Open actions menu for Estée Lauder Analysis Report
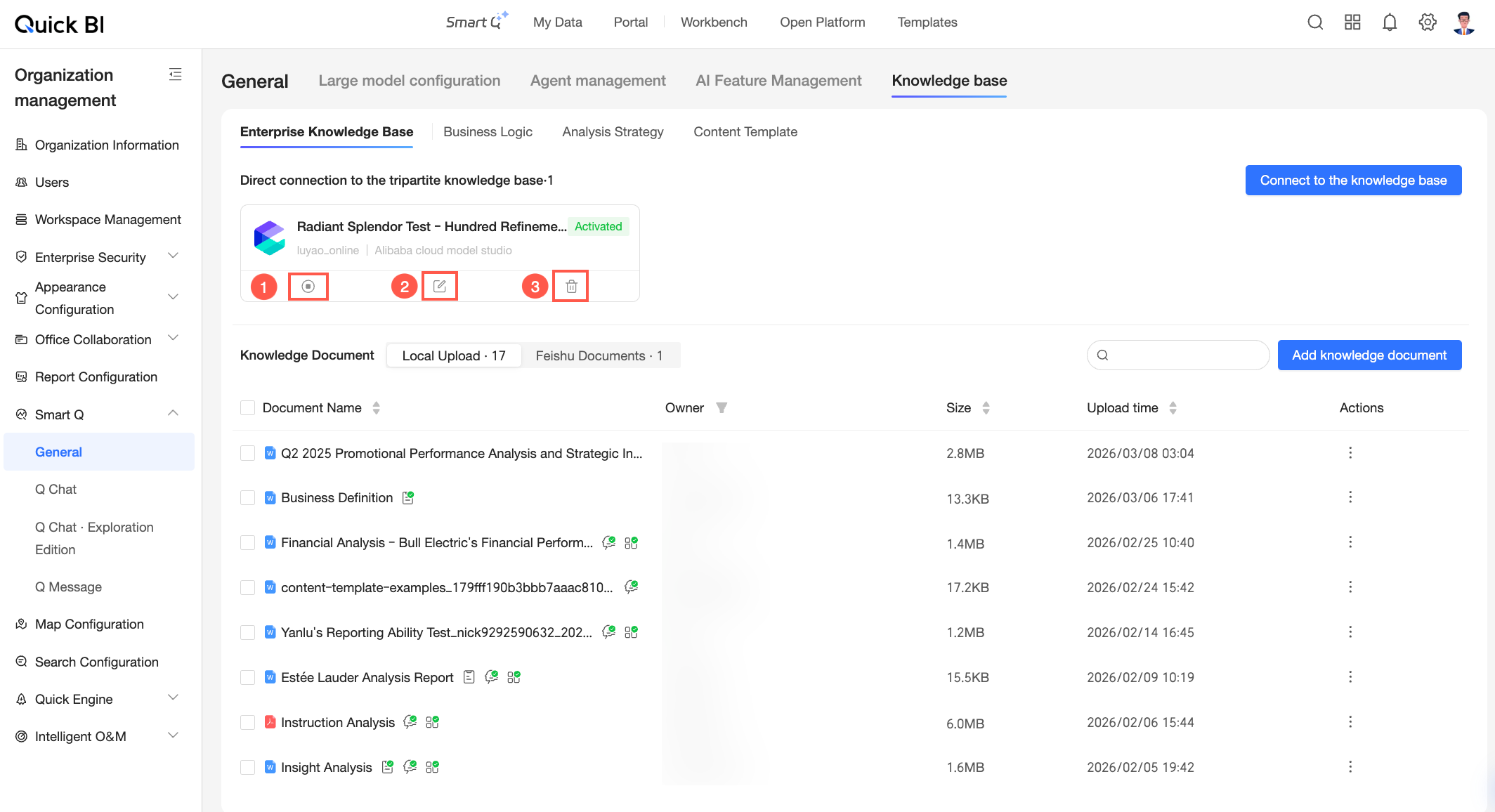1495x812 pixels. pyautogui.click(x=1350, y=677)
